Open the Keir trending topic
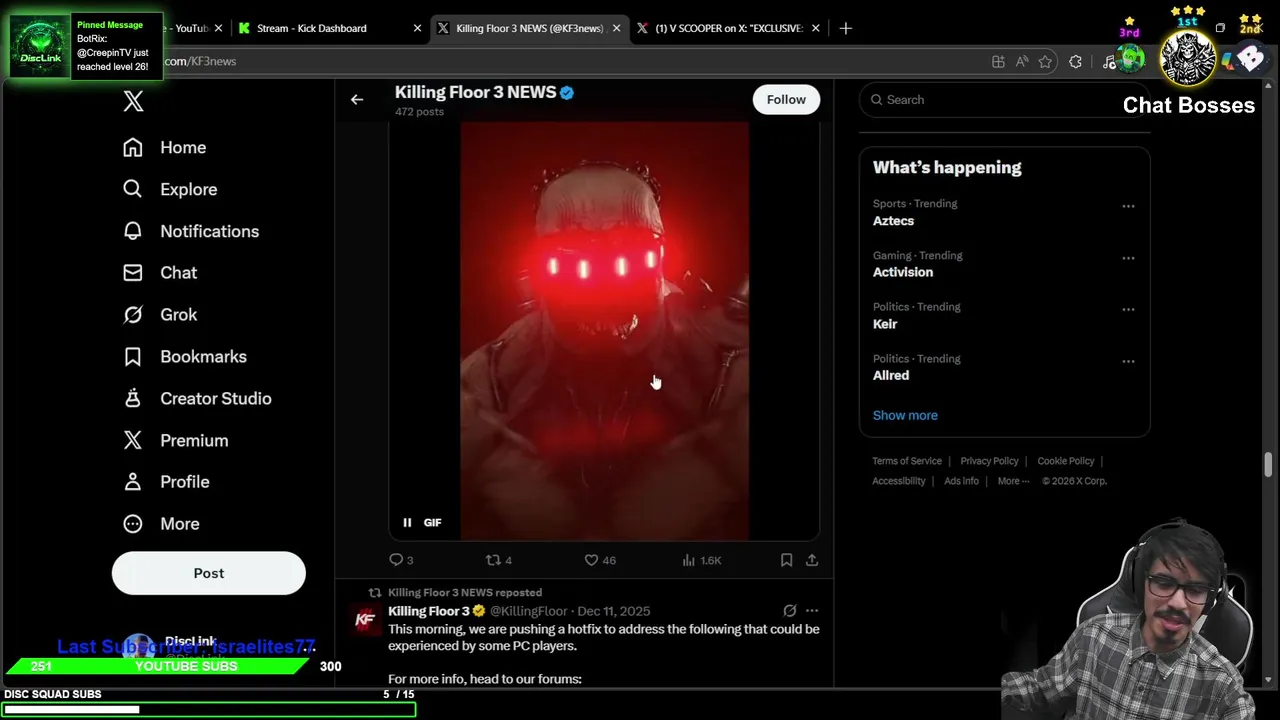This screenshot has width=1280, height=720. coord(885,324)
